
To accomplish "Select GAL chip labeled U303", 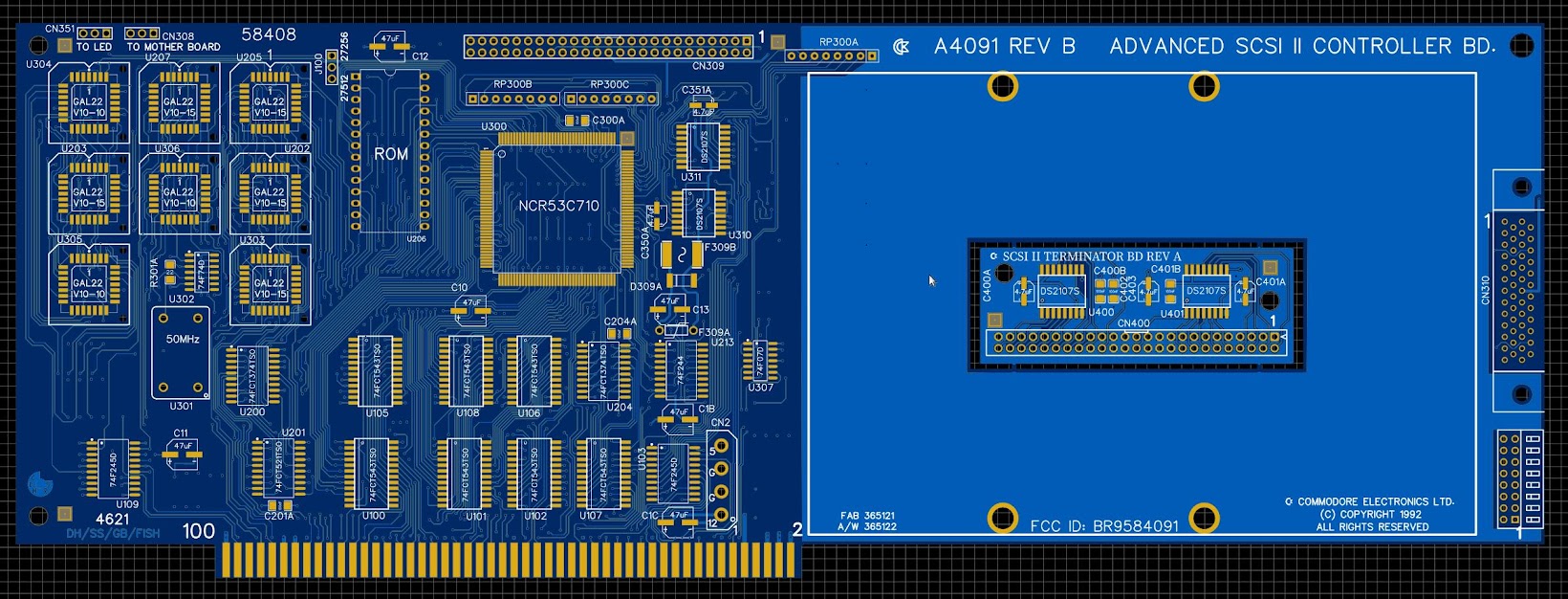I will [x=270, y=285].
